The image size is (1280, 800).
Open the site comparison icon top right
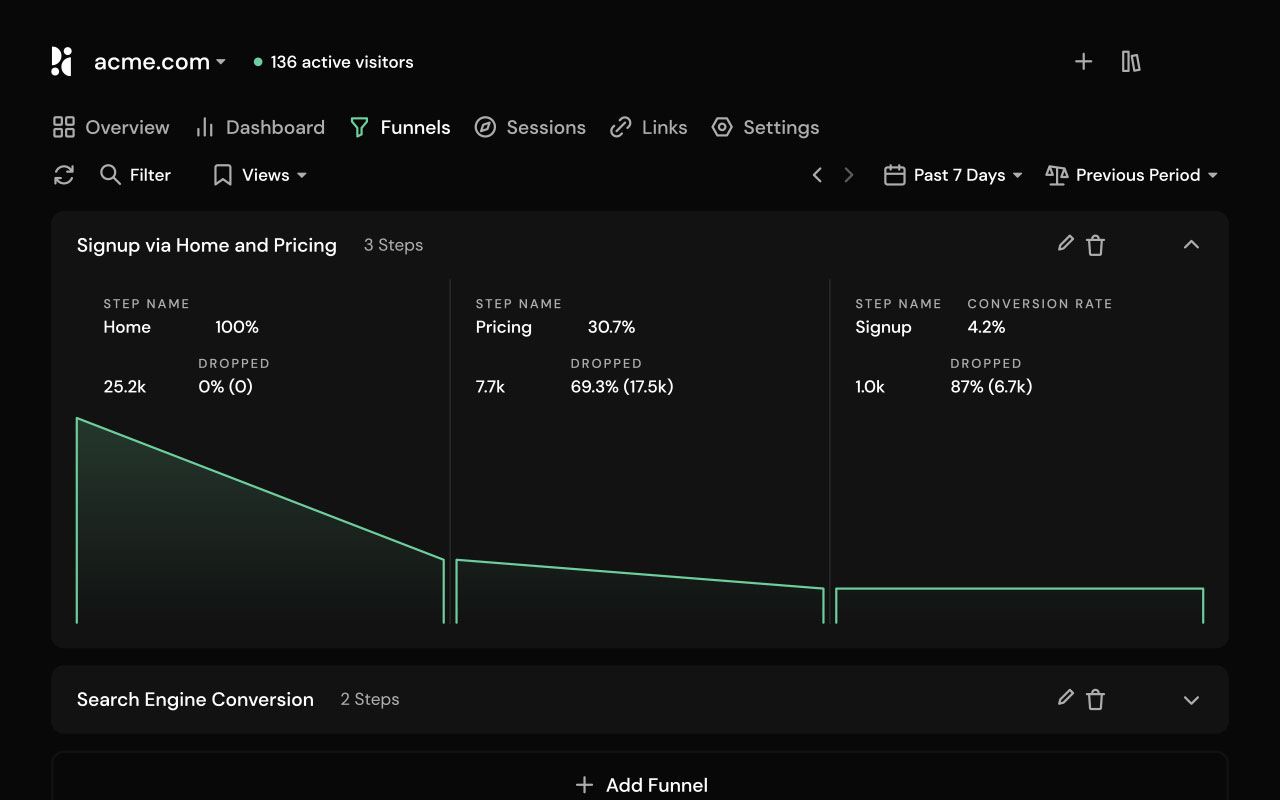click(1130, 61)
